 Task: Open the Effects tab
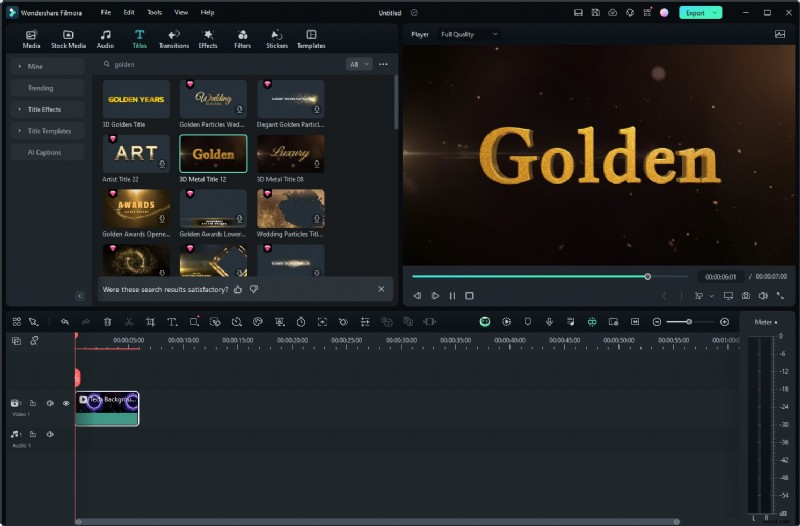pyautogui.click(x=208, y=39)
